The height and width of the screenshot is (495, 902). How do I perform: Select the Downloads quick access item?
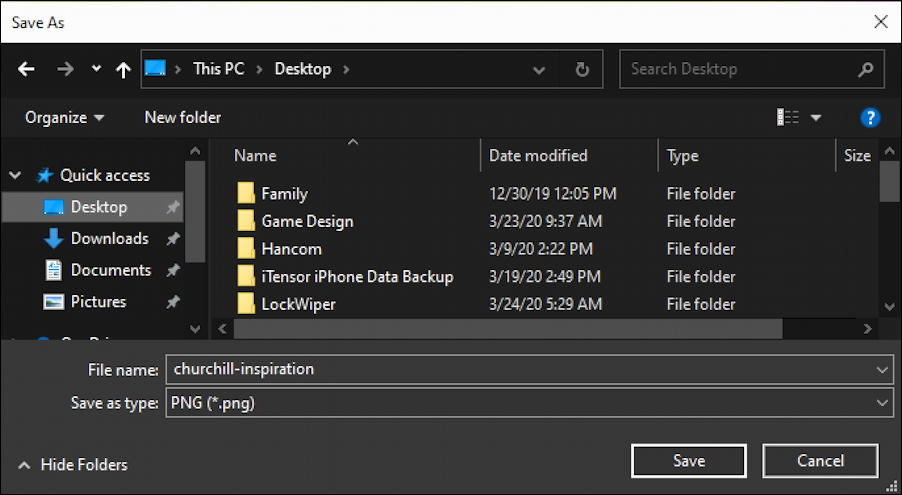click(x=109, y=238)
